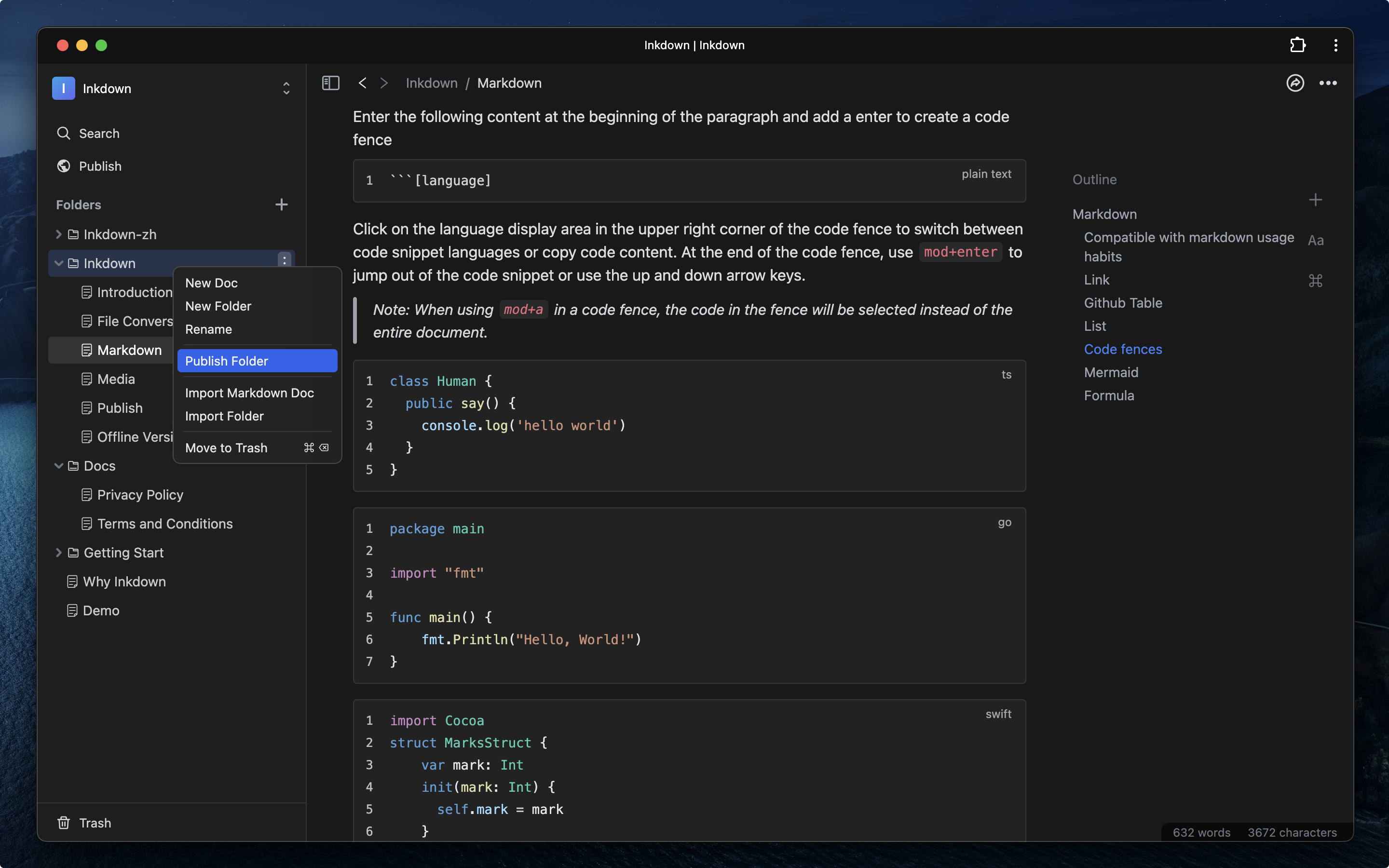Click the magnifier Search icon
The height and width of the screenshot is (868, 1389).
(x=64, y=133)
